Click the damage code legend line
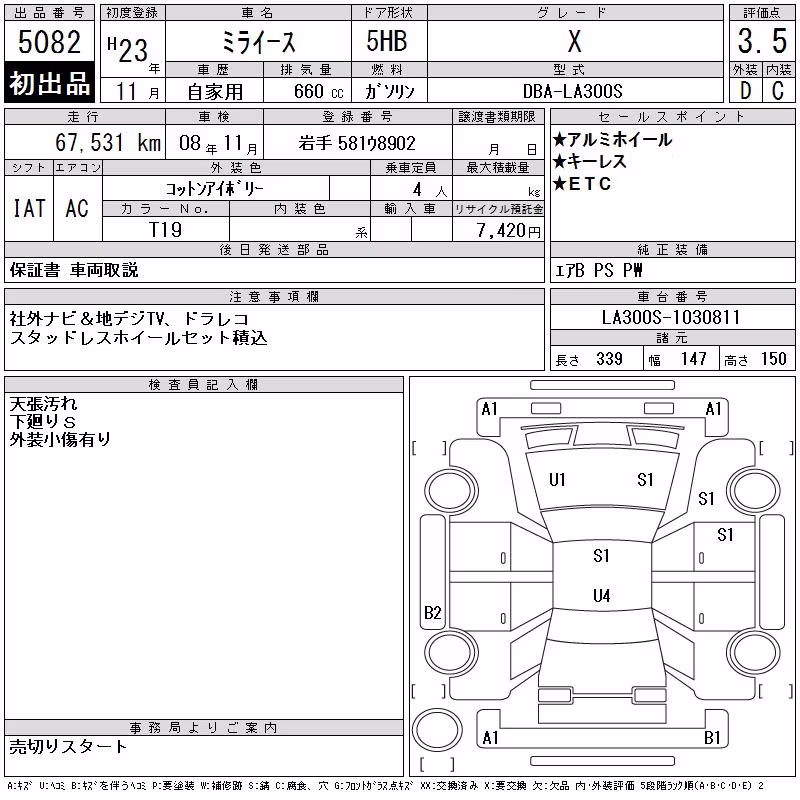This screenshot has width=800, height=800. tap(385, 786)
